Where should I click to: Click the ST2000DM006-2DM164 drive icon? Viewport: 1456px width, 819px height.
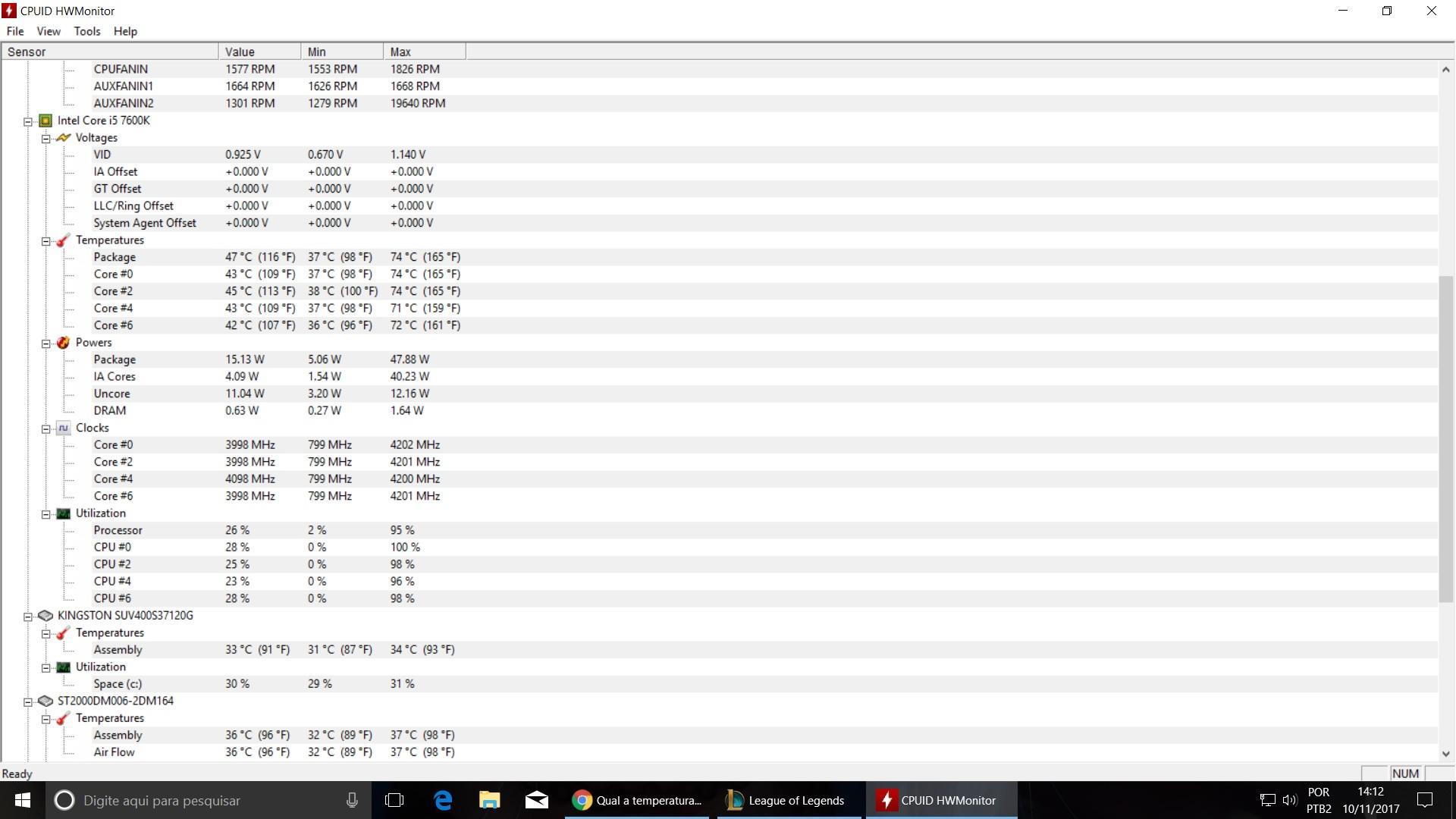pos(45,701)
